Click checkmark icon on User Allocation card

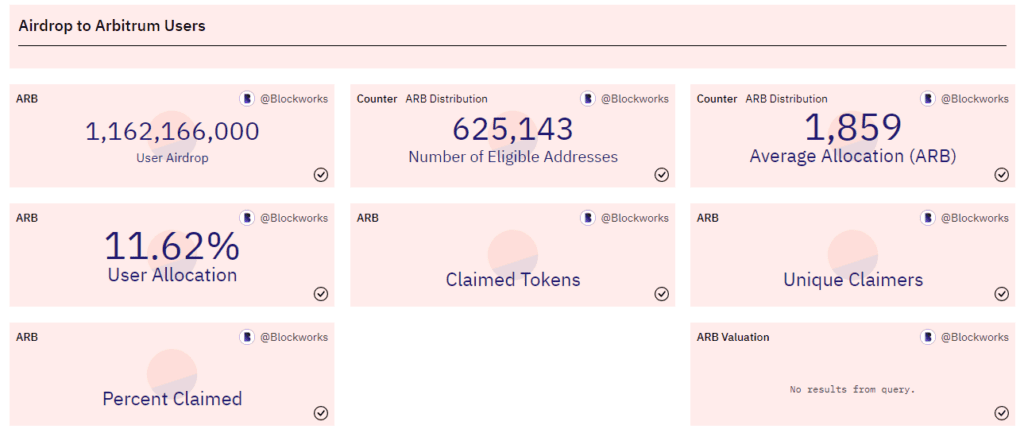[321, 294]
